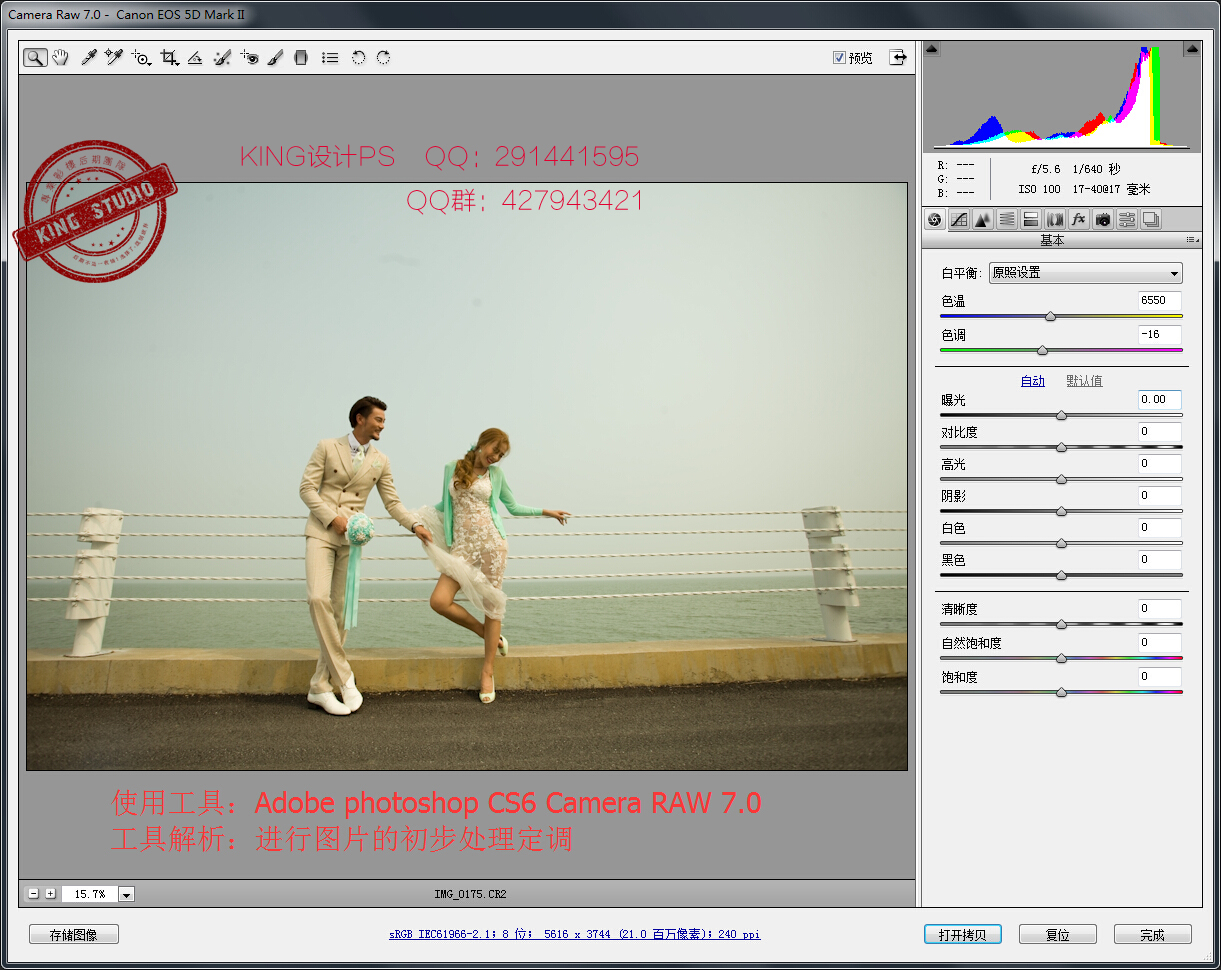The height and width of the screenshot is (970, 1221).
Task: Focus the 黑色 blacks value field
Action: [x=1159, y=559]
